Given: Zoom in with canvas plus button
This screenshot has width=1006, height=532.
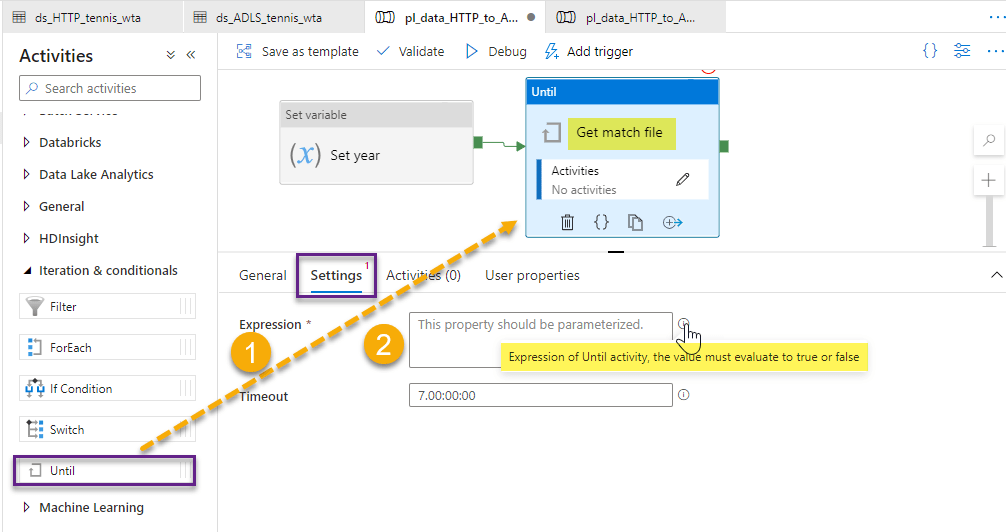Looking at the screenshot, I should coord(989,181).
